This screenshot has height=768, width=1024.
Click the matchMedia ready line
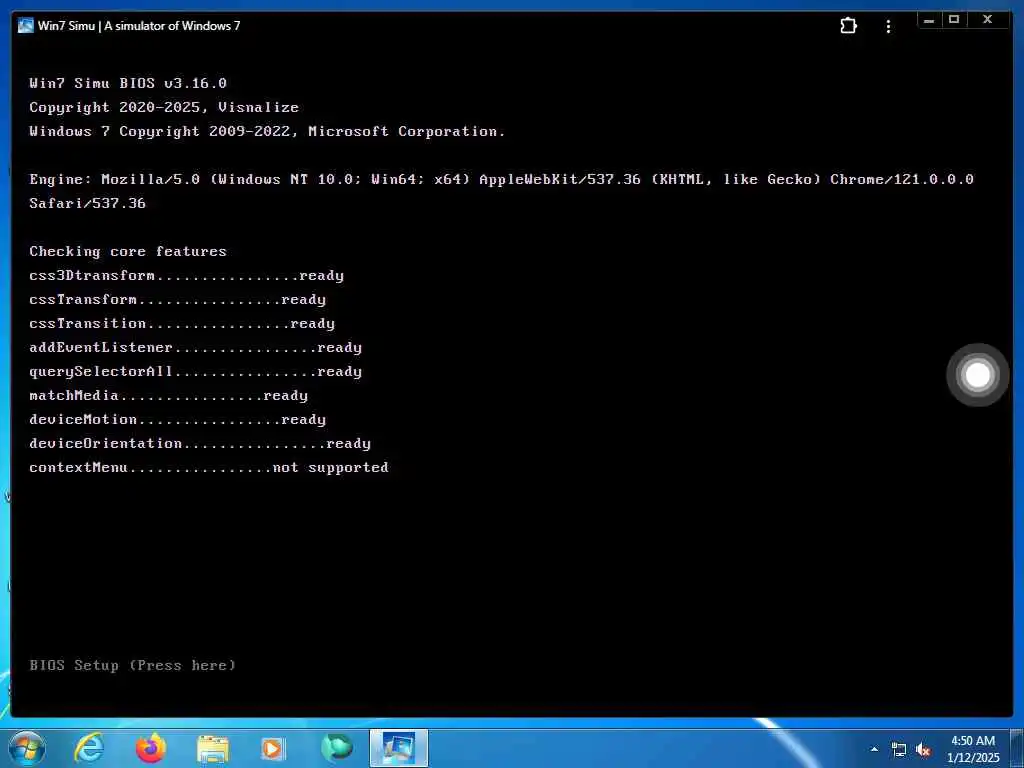coord(168,395)
